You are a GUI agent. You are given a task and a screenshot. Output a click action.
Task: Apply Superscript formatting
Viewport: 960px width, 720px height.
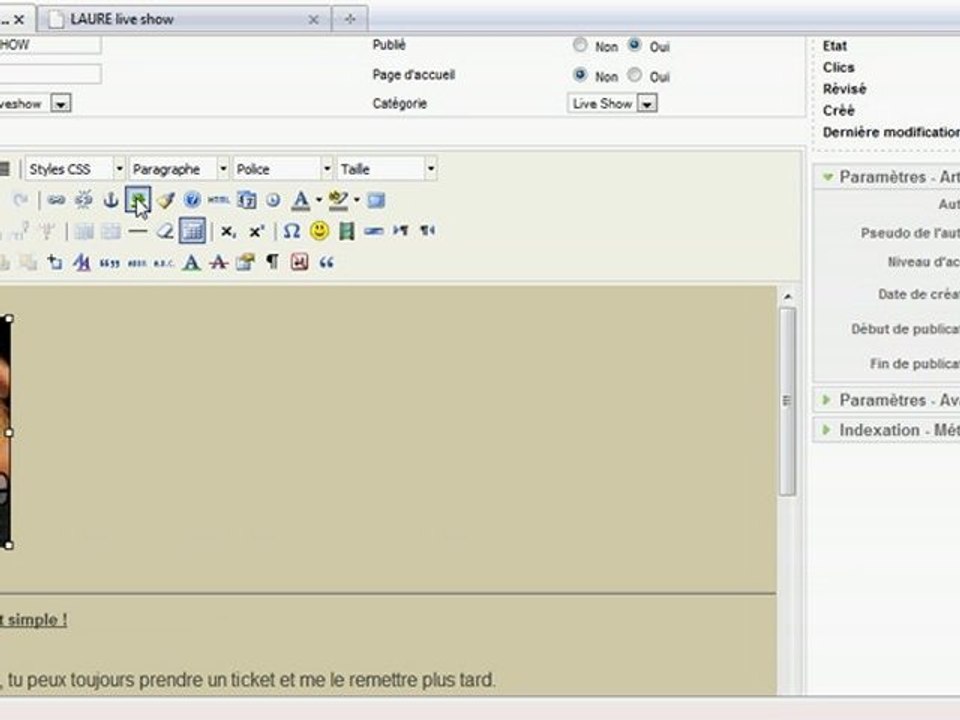point(257,231)
